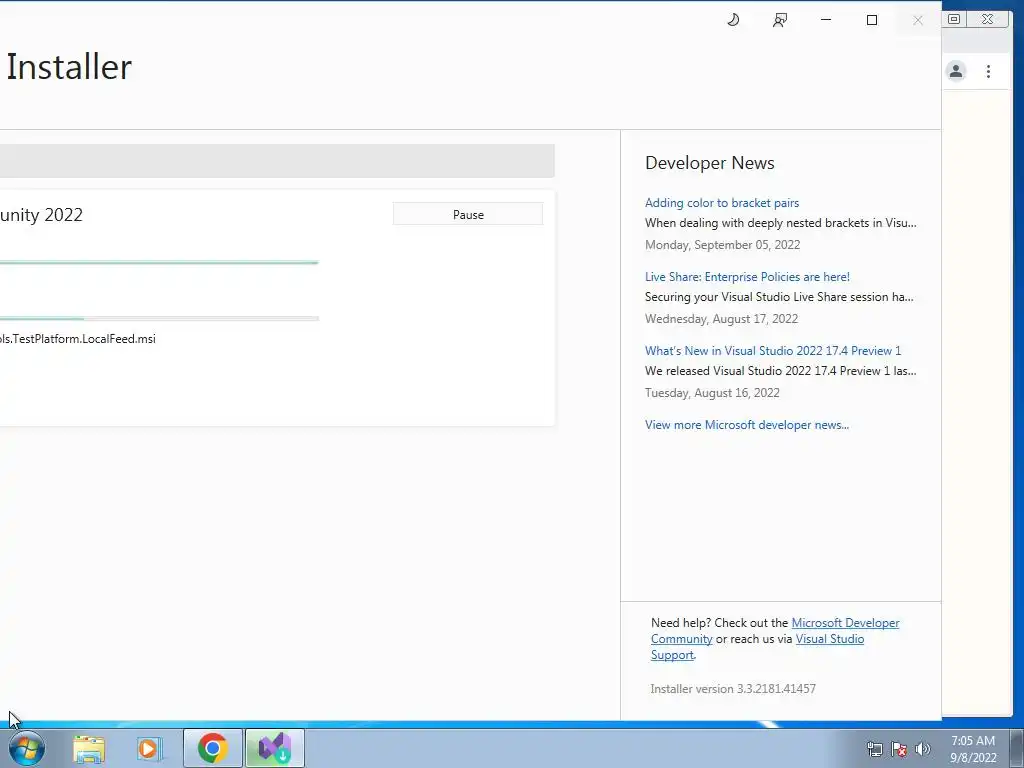Toggle dark theme moon icon in Installer
Screen dimensions: 1024x768
click(x=733, y=20)
